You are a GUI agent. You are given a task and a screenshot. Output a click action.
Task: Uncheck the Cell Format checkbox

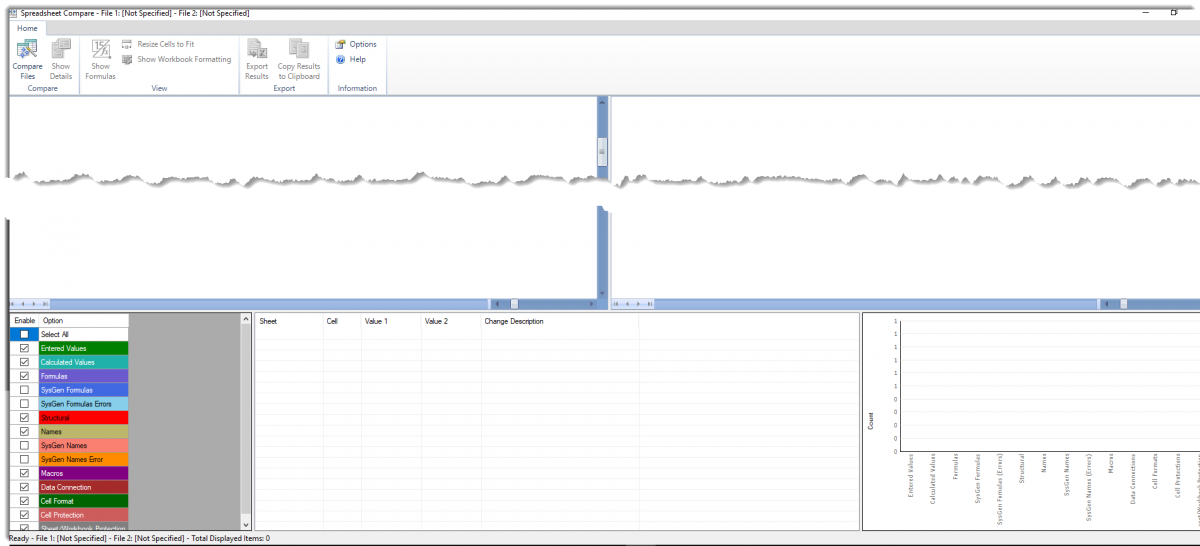pos(24,501)
